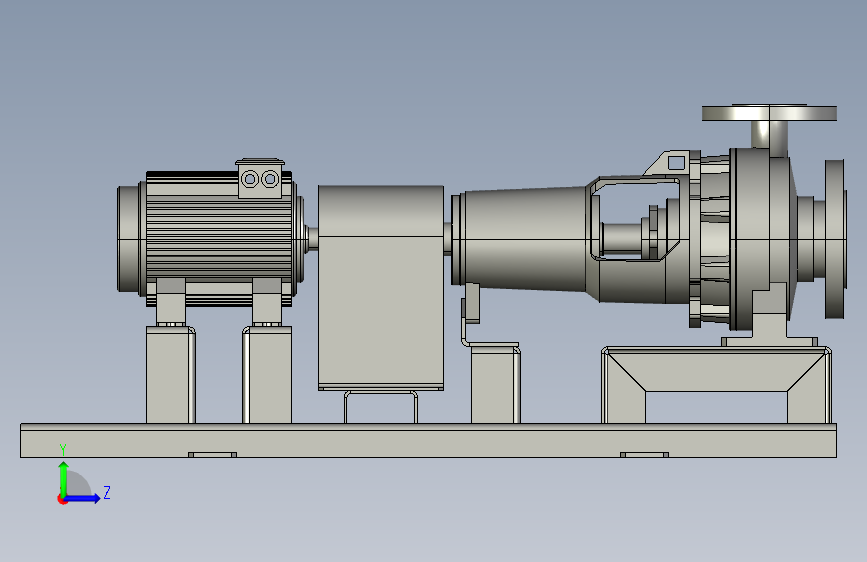Click the left cable gland on terminal box
The width and height of the screenshot is (867, 562).
click(250, 179)
